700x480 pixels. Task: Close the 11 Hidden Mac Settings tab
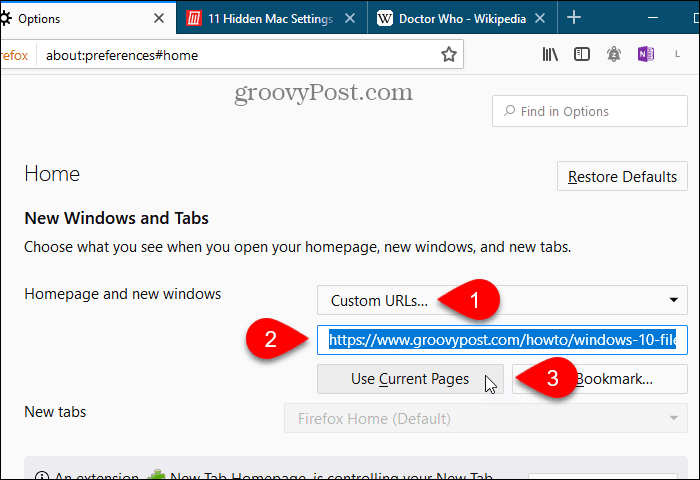pyautogui.click(x=350, y=18)
